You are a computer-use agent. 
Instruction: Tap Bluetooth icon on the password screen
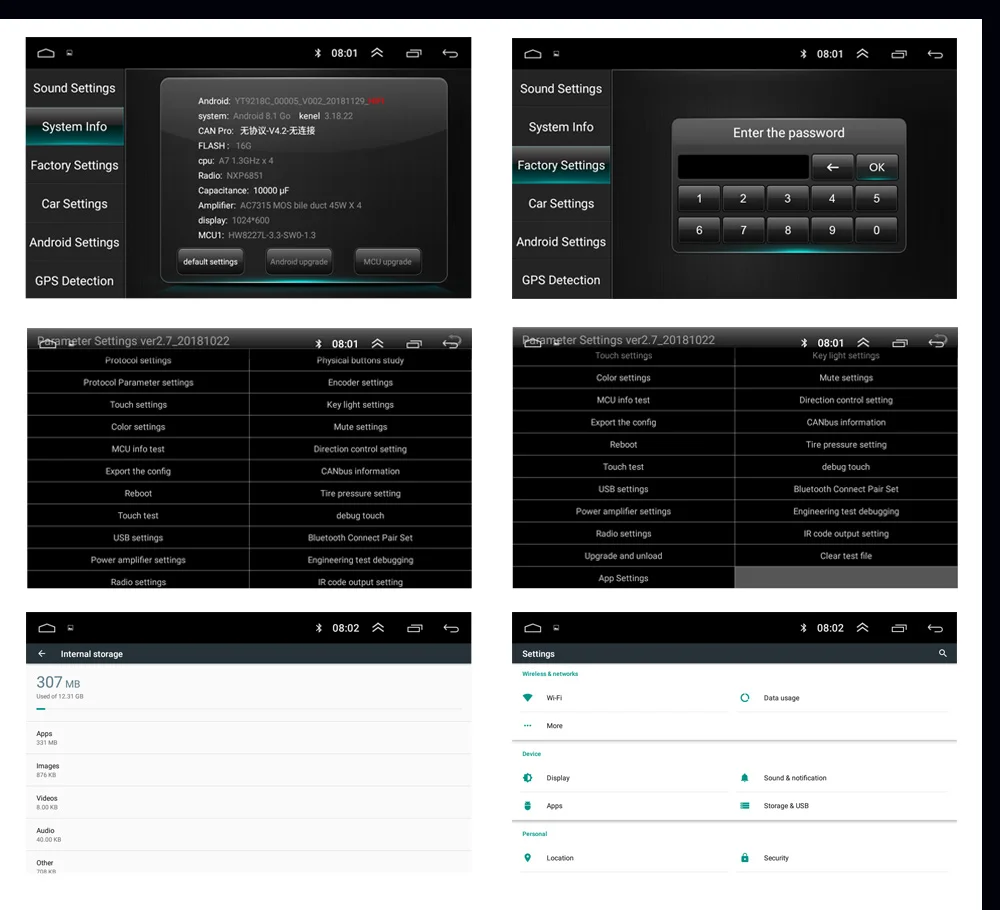[804, 54]
